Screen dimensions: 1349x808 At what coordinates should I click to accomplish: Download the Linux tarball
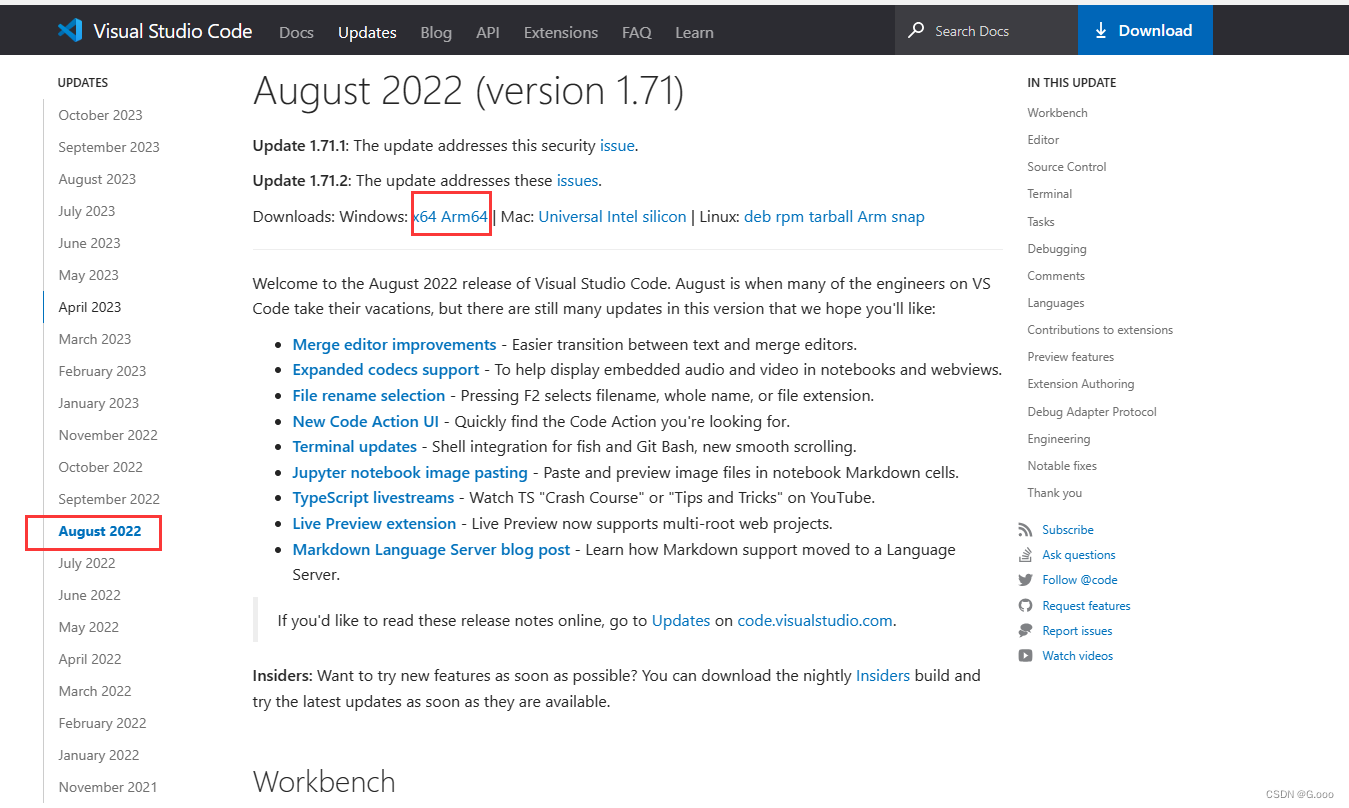(831, 216)
